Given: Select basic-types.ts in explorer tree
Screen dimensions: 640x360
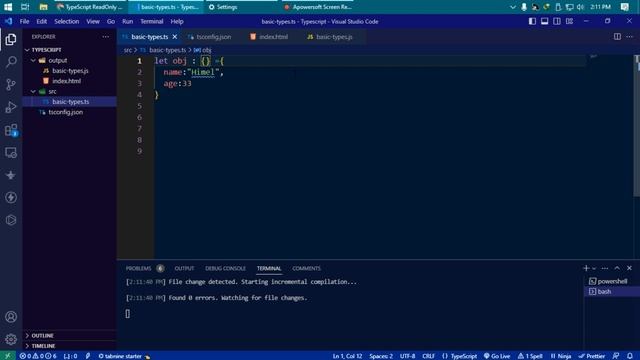Looking at the screenshot, I should (70, 102).
